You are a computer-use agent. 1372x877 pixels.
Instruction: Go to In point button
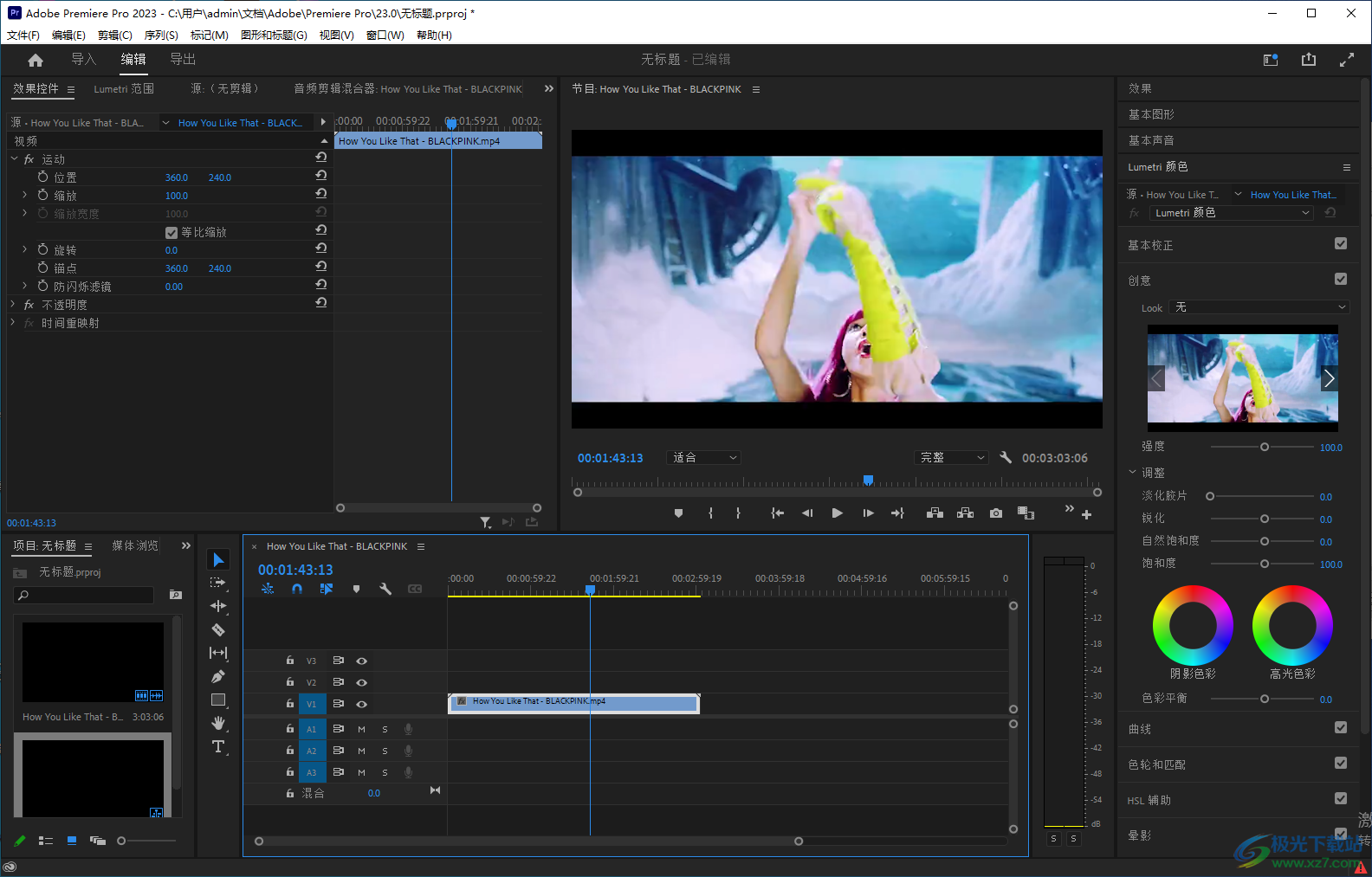(x=778, y=513)
